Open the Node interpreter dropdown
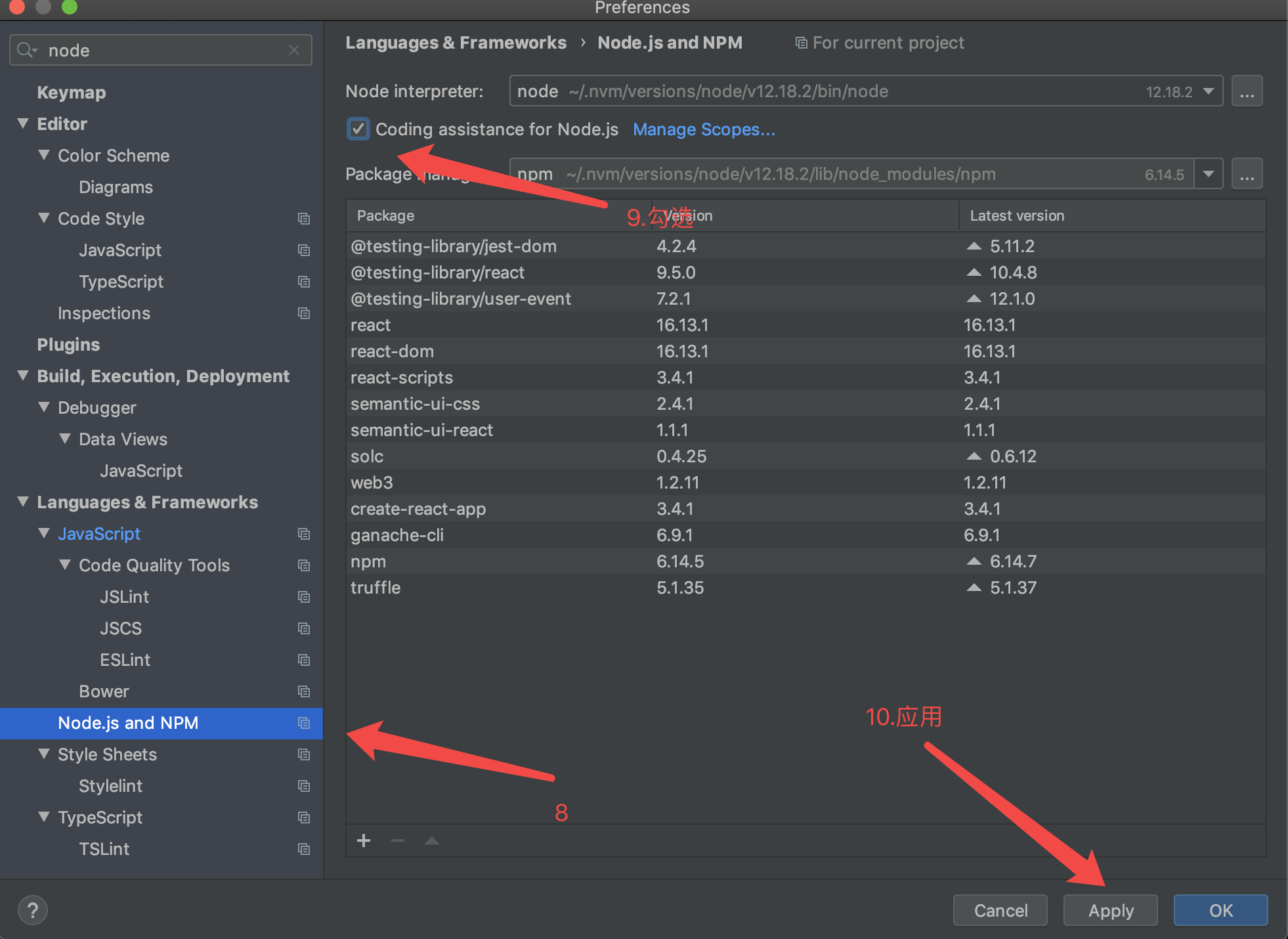Screen dimensions: 1288x939 point(1209,91)
